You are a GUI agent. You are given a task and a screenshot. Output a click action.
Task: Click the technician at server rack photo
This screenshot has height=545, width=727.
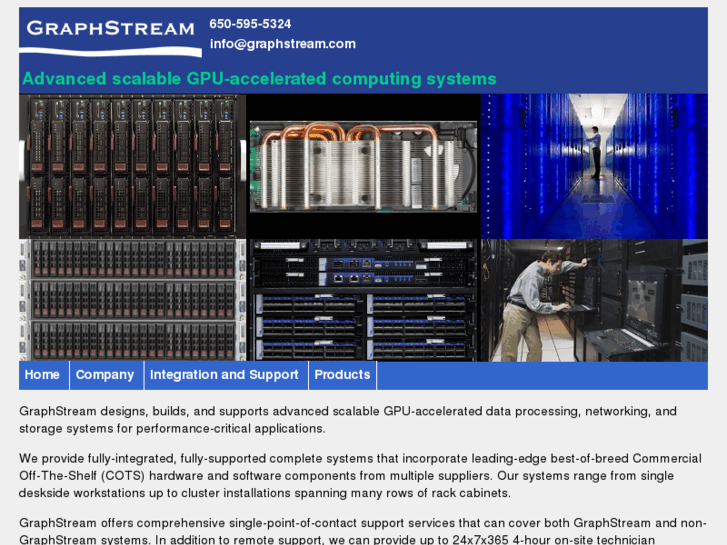(x=594, y=300)
